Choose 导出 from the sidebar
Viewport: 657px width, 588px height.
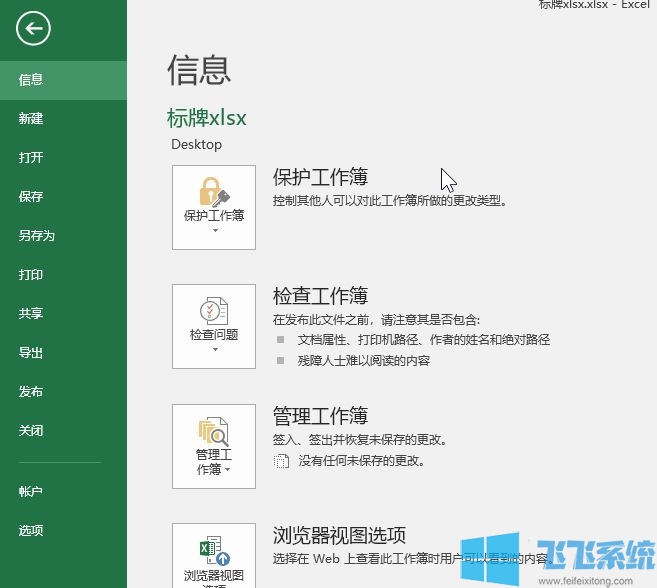pyautogui.click(x=31, y=353)
